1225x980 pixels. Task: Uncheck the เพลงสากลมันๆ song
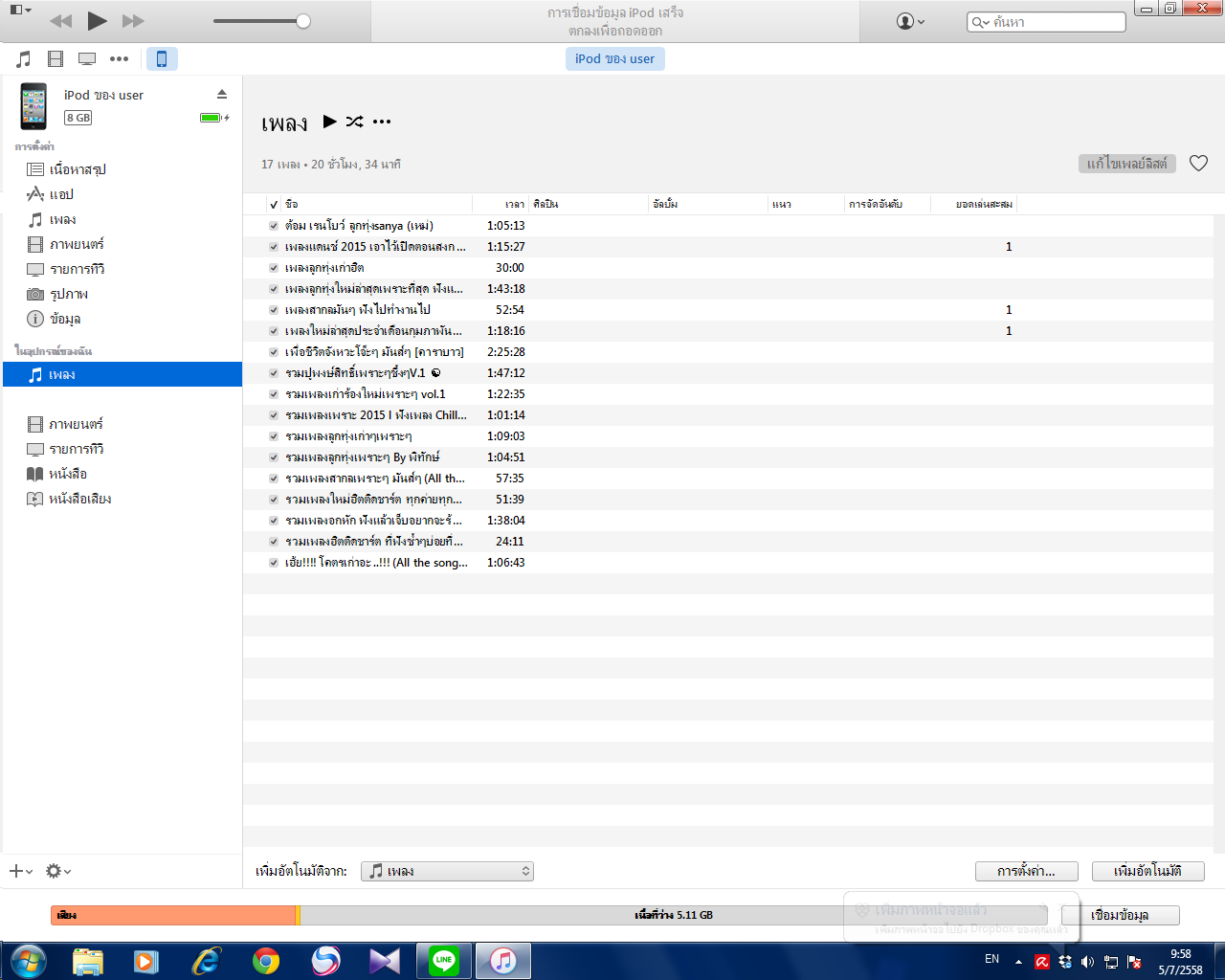point(274,310)
